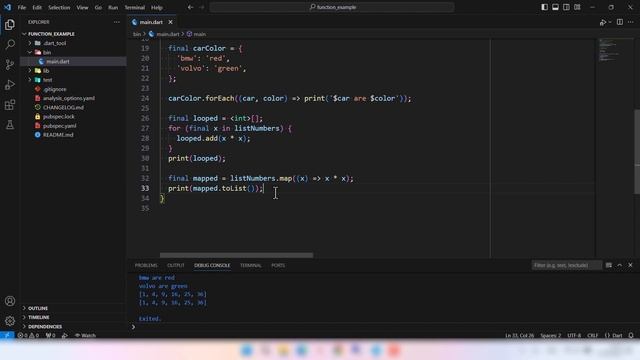Open the Extensions view
640x360 pixels.
tap(10, 105)
